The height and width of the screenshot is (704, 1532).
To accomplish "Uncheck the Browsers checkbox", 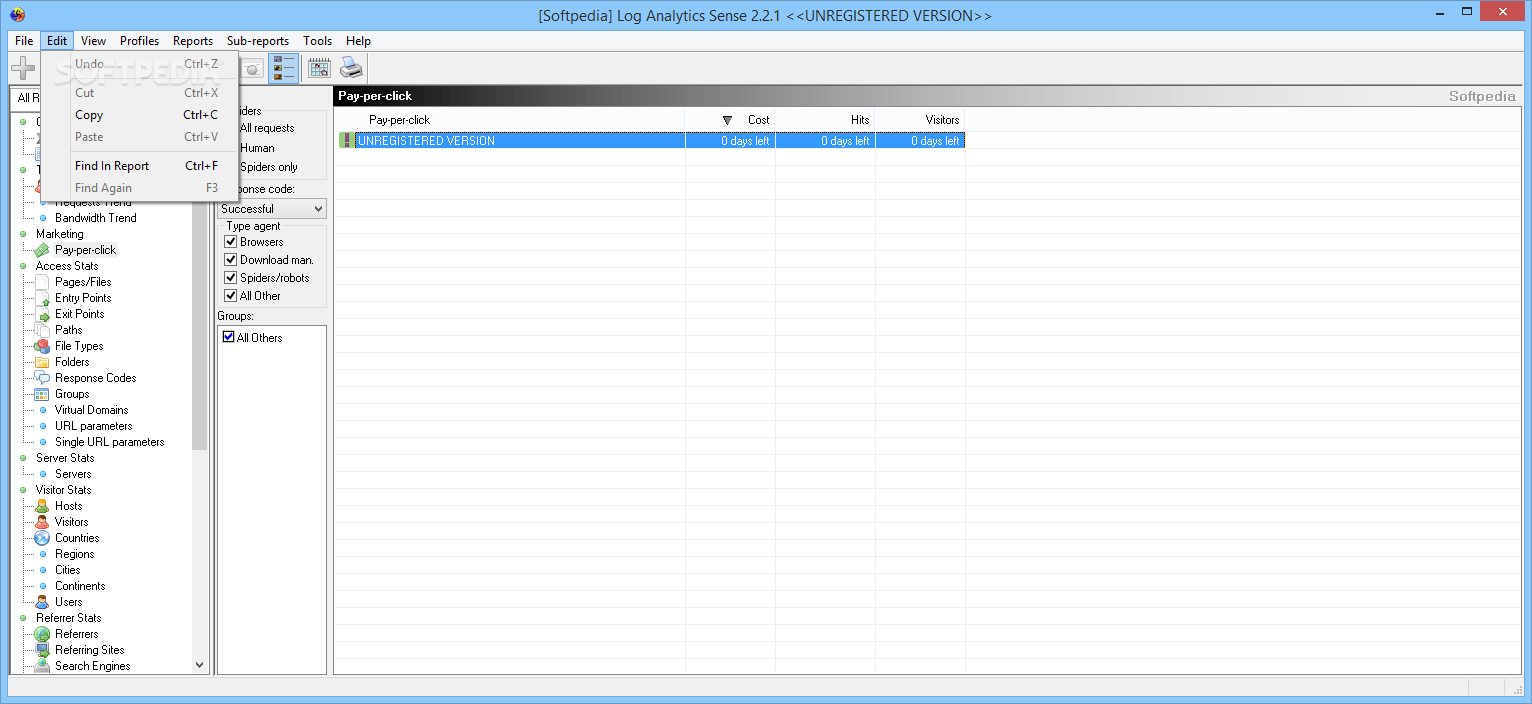I will pyautogui.click(x=231, y=242).
